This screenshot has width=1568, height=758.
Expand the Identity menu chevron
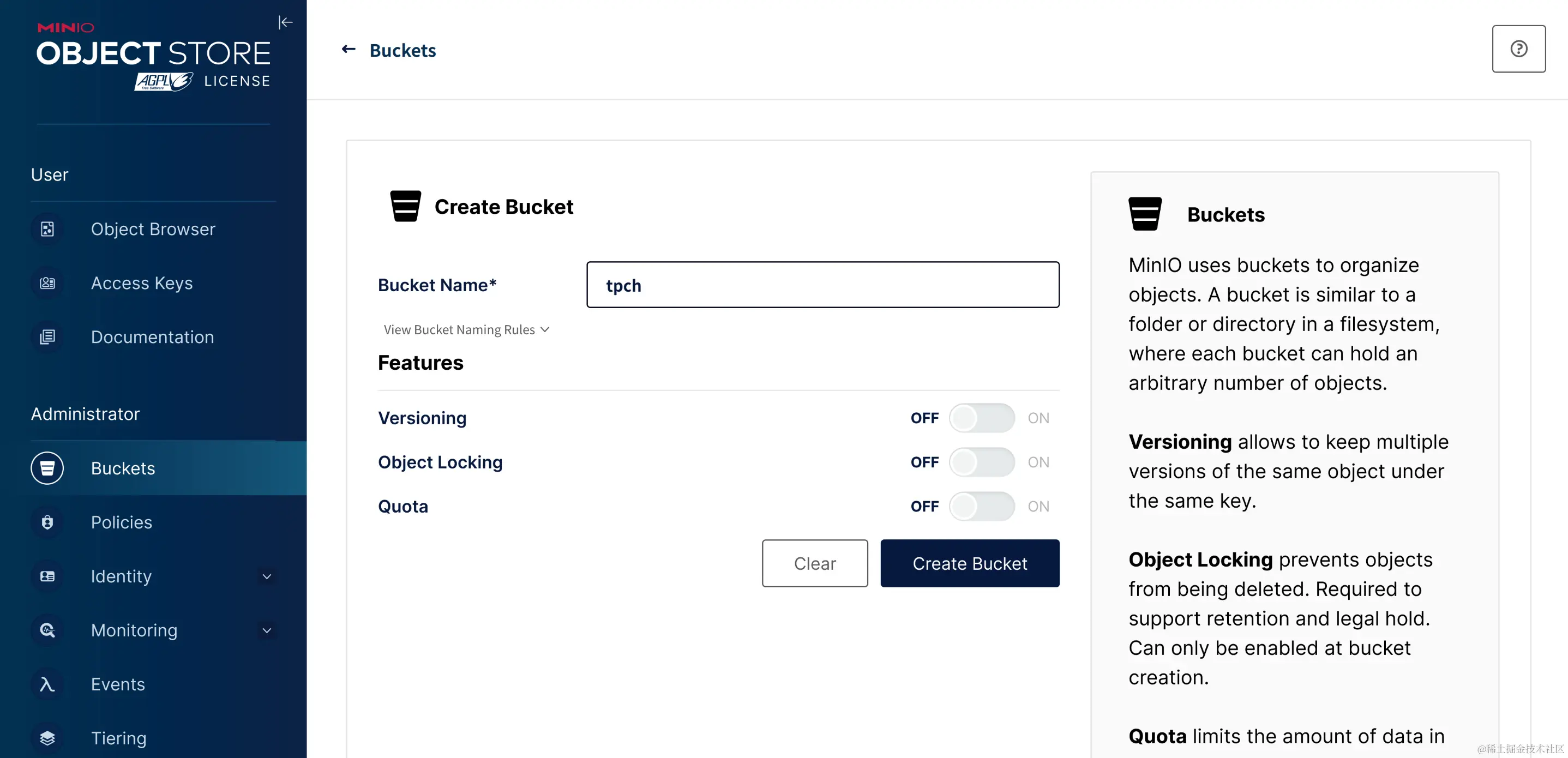[267, 576]
